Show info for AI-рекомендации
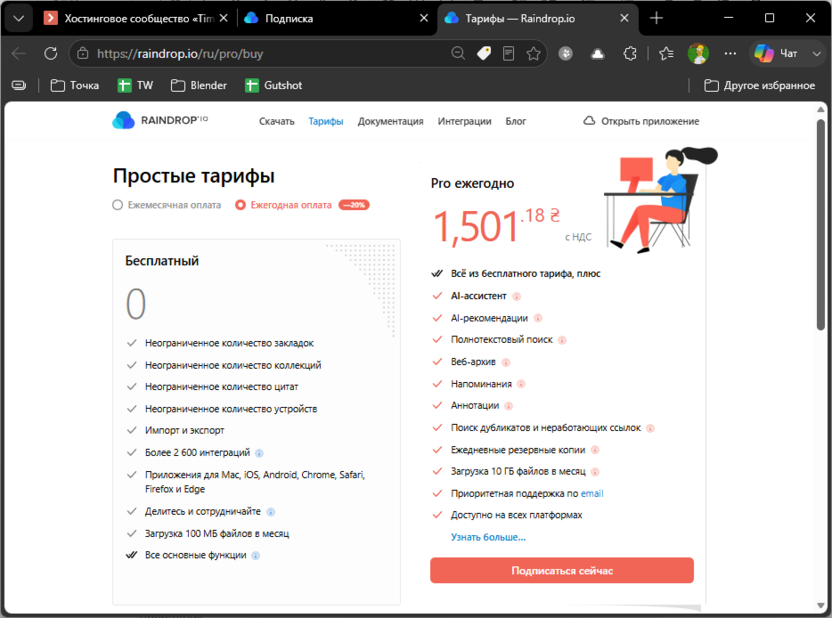 538,318
